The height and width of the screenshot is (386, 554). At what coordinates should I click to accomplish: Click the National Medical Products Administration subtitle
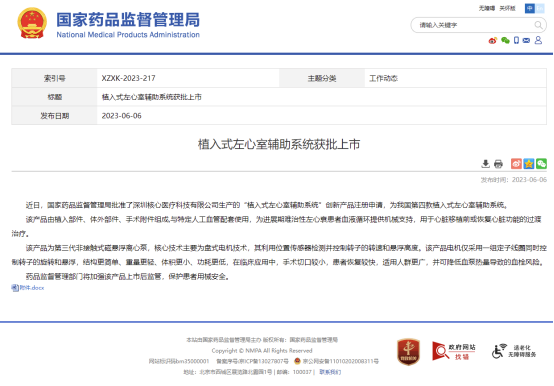128,35
